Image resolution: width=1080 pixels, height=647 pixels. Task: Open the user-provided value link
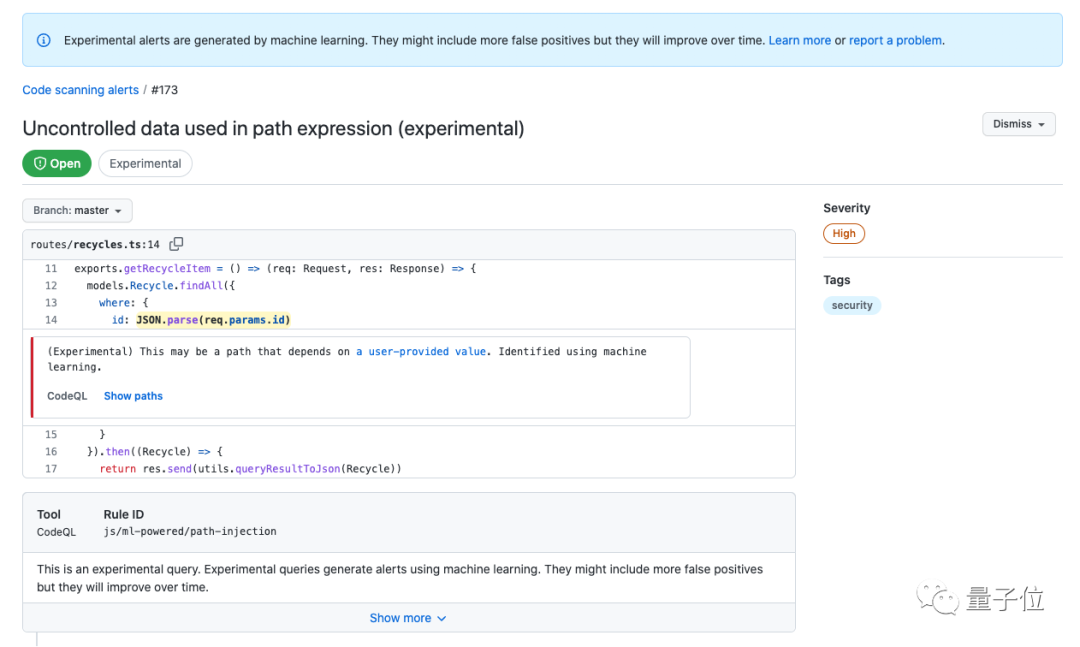421,352
